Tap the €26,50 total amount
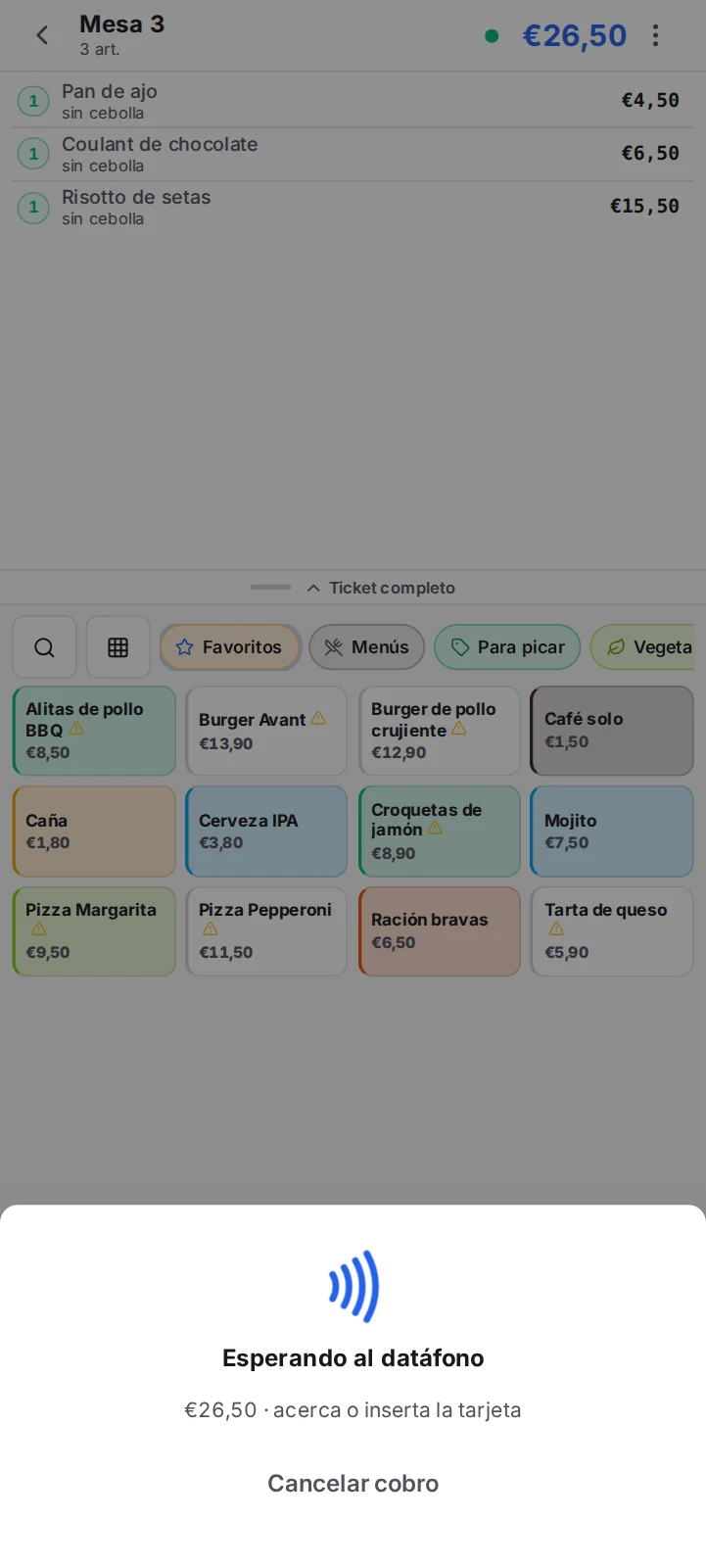Screen dimensions: 706x1568 pos(575,35)
